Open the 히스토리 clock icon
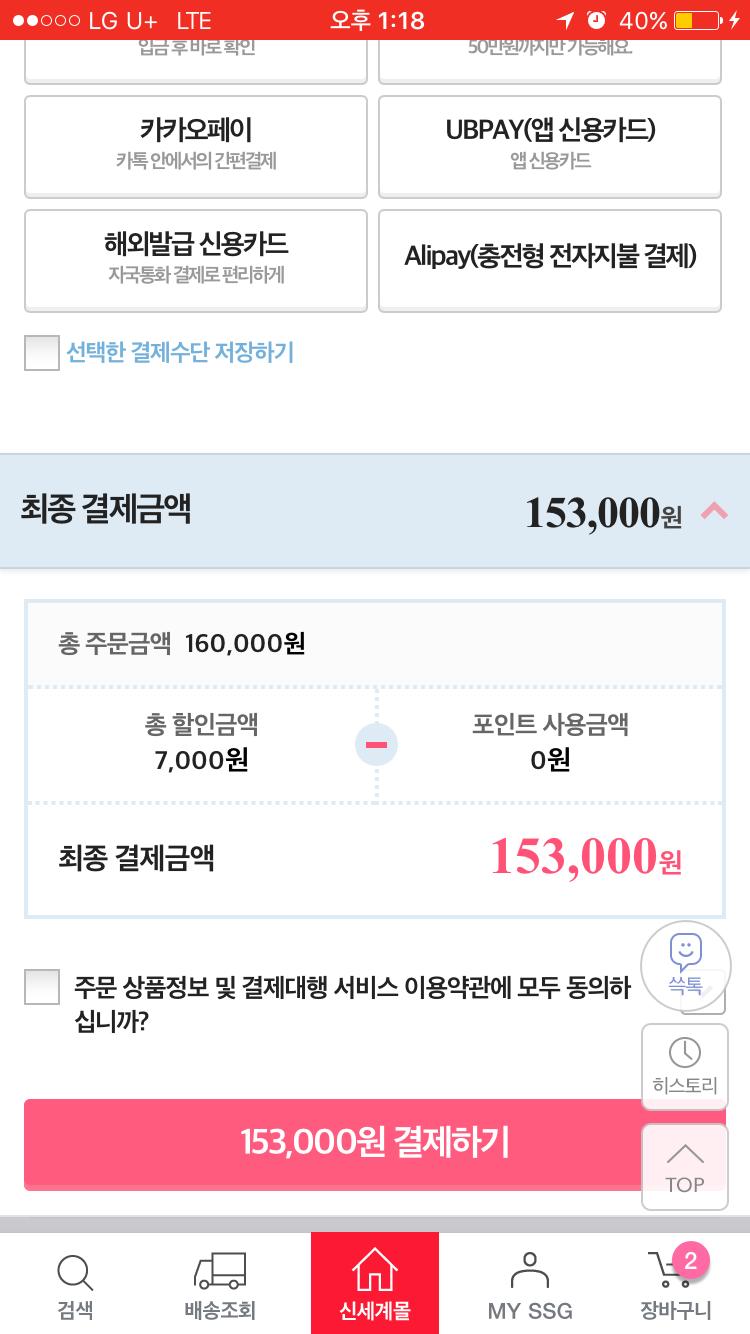The height and width of the screenshot is (1334, 750). (685, 1053)
